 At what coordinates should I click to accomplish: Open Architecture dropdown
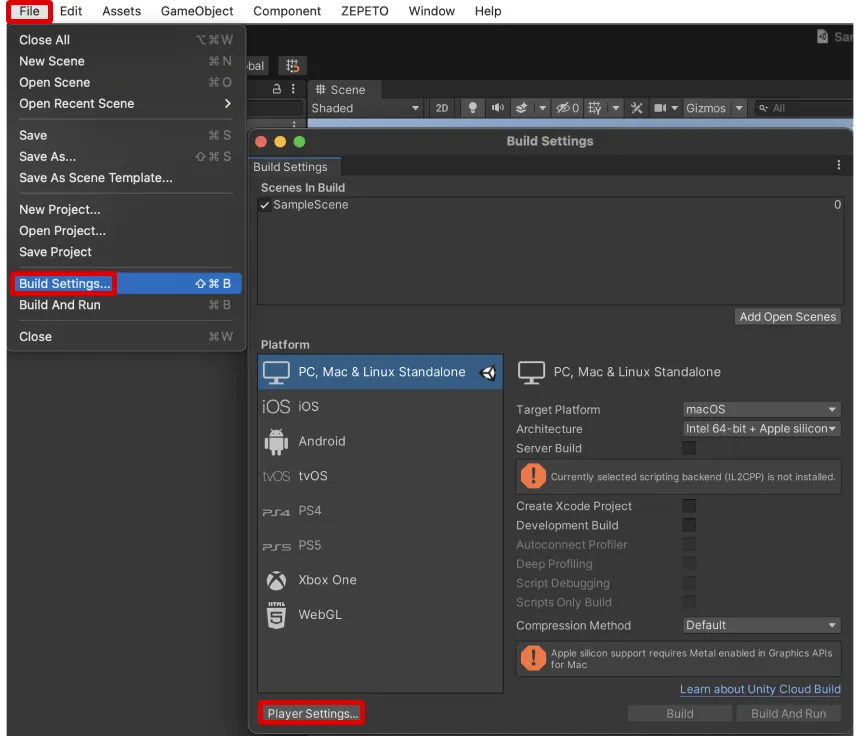pyautogui.click(x=761, y=428)
